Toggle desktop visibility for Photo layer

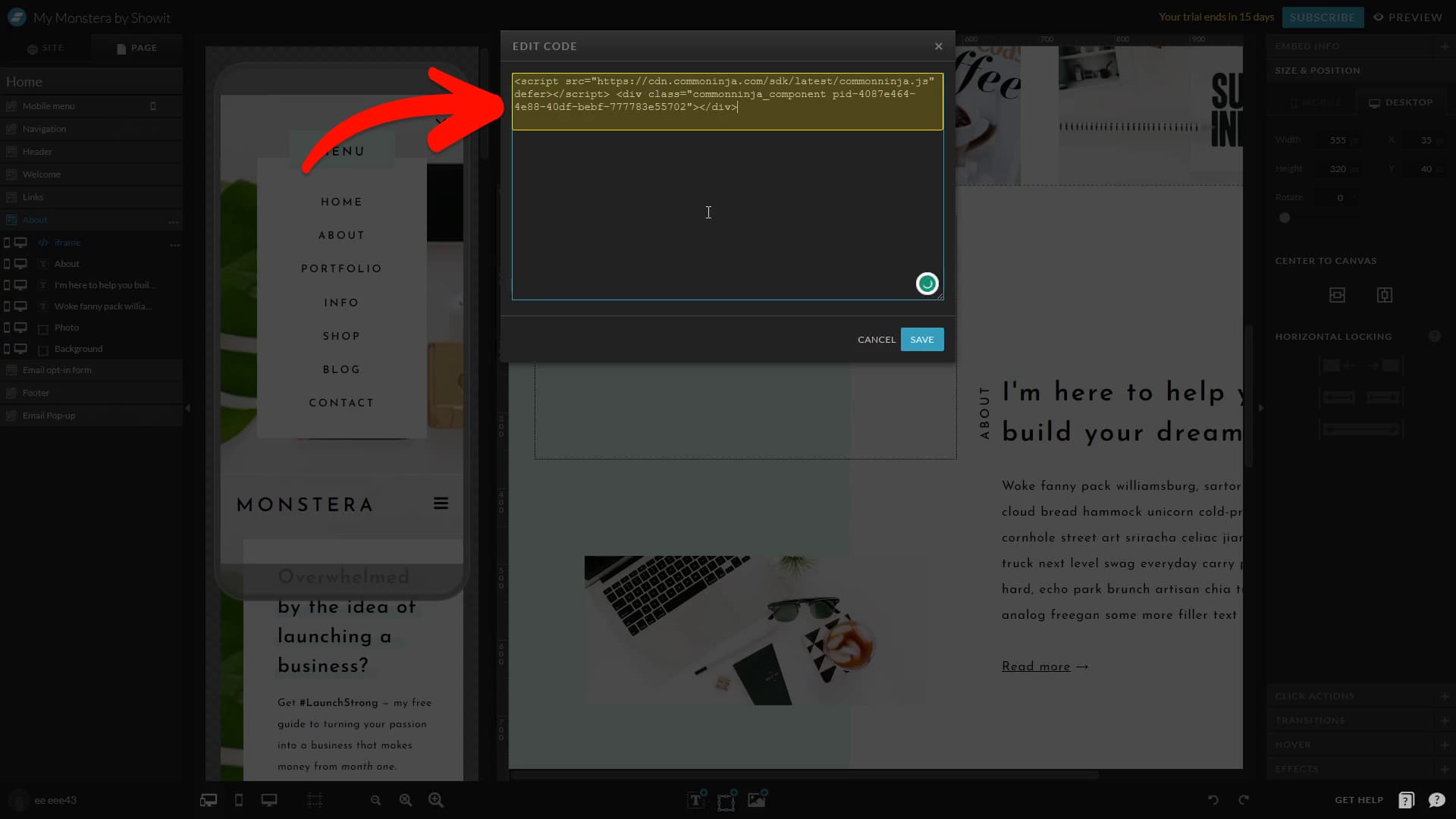20,328
